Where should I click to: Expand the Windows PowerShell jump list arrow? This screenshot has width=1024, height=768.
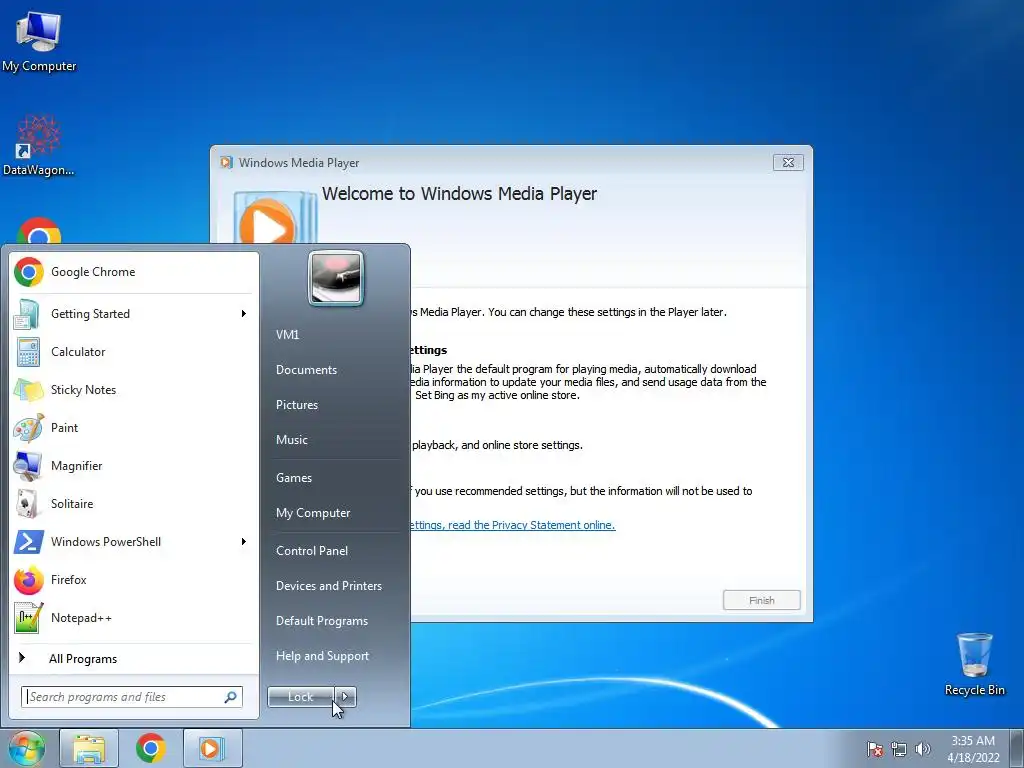pyautogui.click(x=244, y=541)
